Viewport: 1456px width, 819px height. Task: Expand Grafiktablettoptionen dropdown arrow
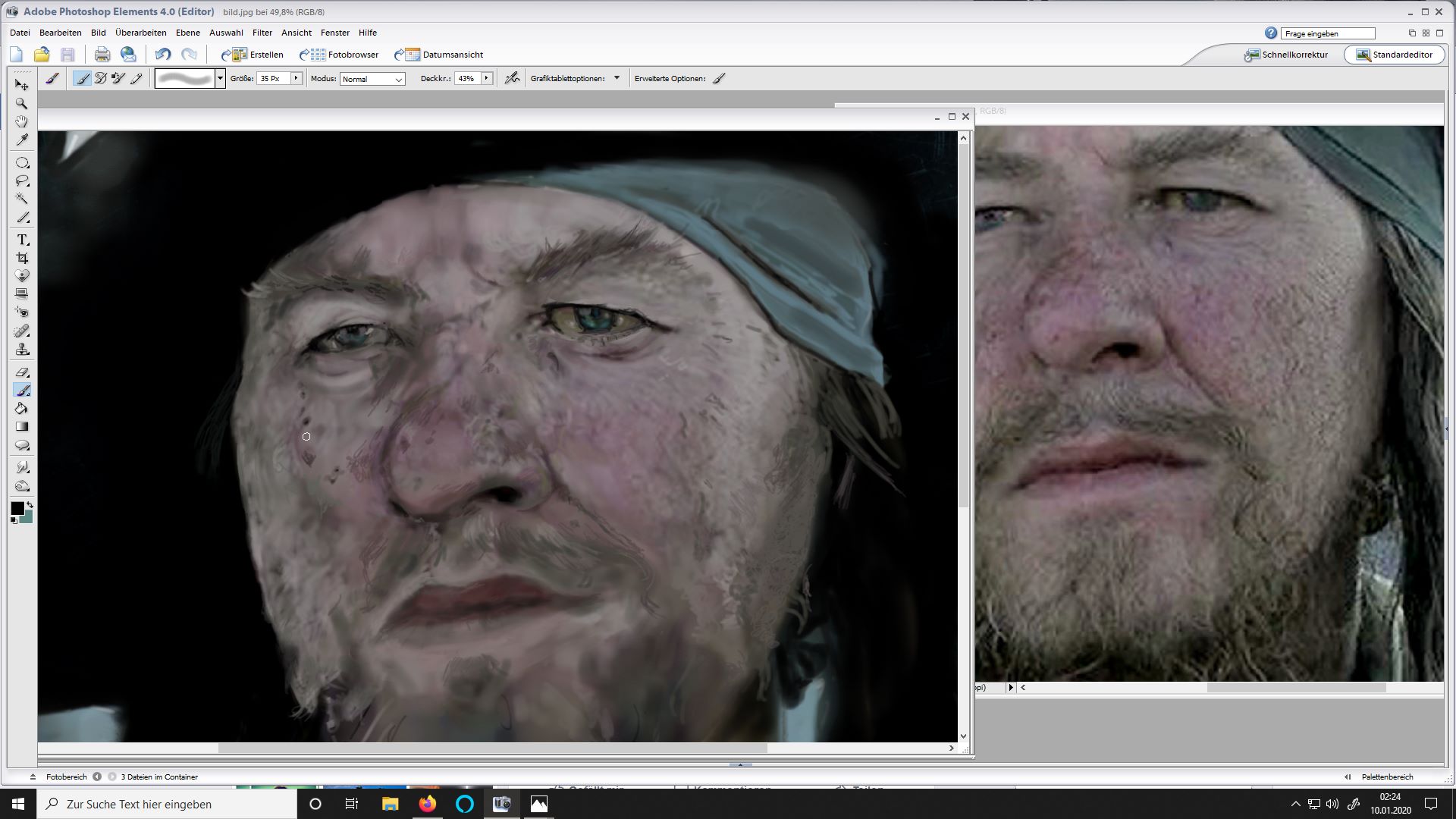617,78
